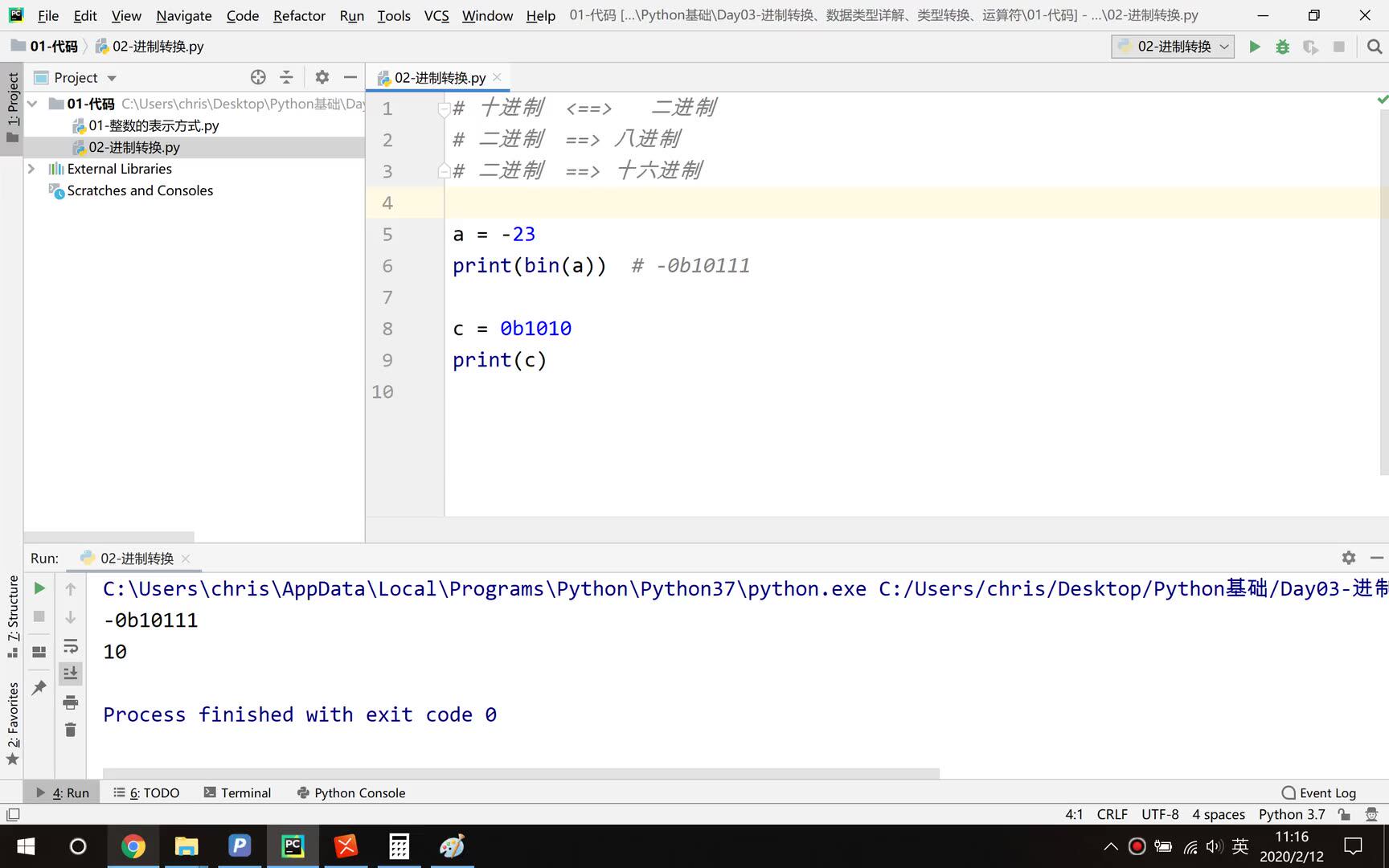Toggle the 1: Project side tab
This screenshot has width=1389, height=868.
[x=12, y=107]
